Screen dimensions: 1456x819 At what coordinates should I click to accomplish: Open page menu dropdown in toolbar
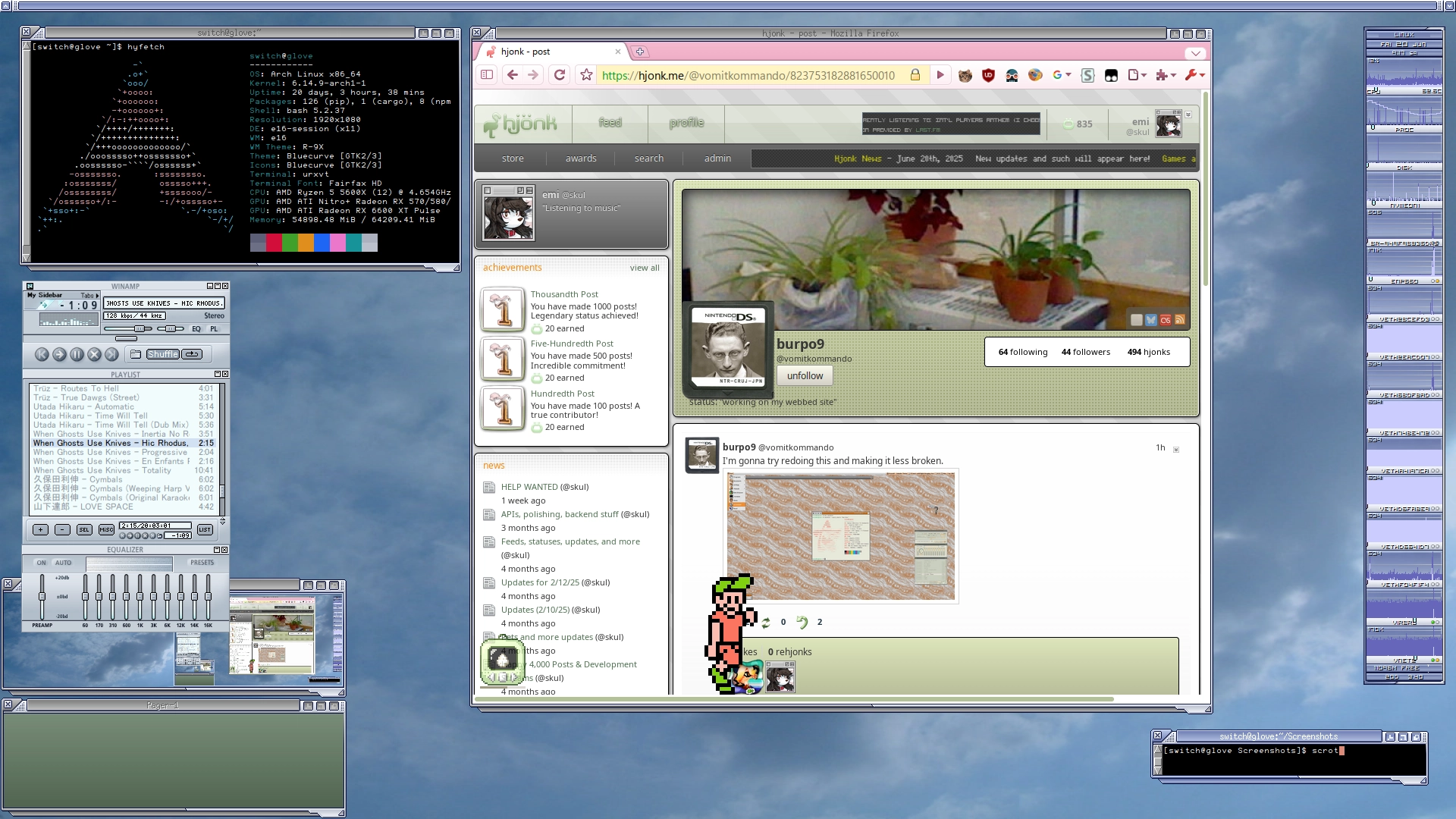click(x=1137, y=74)
